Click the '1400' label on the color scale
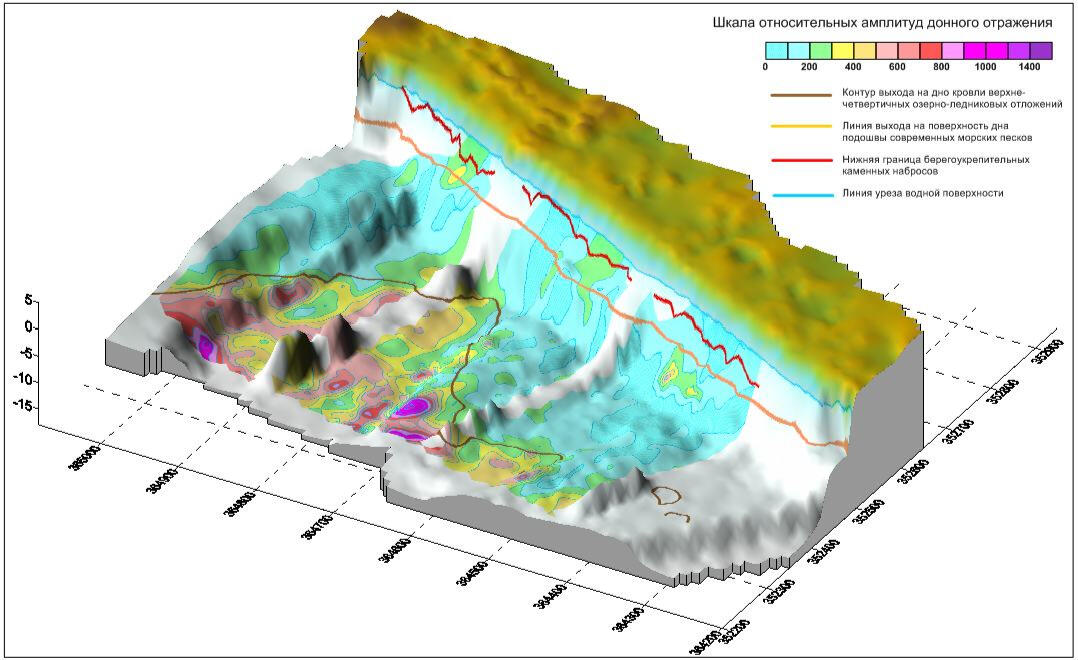1078x660 pixels. coord(1030,67)
